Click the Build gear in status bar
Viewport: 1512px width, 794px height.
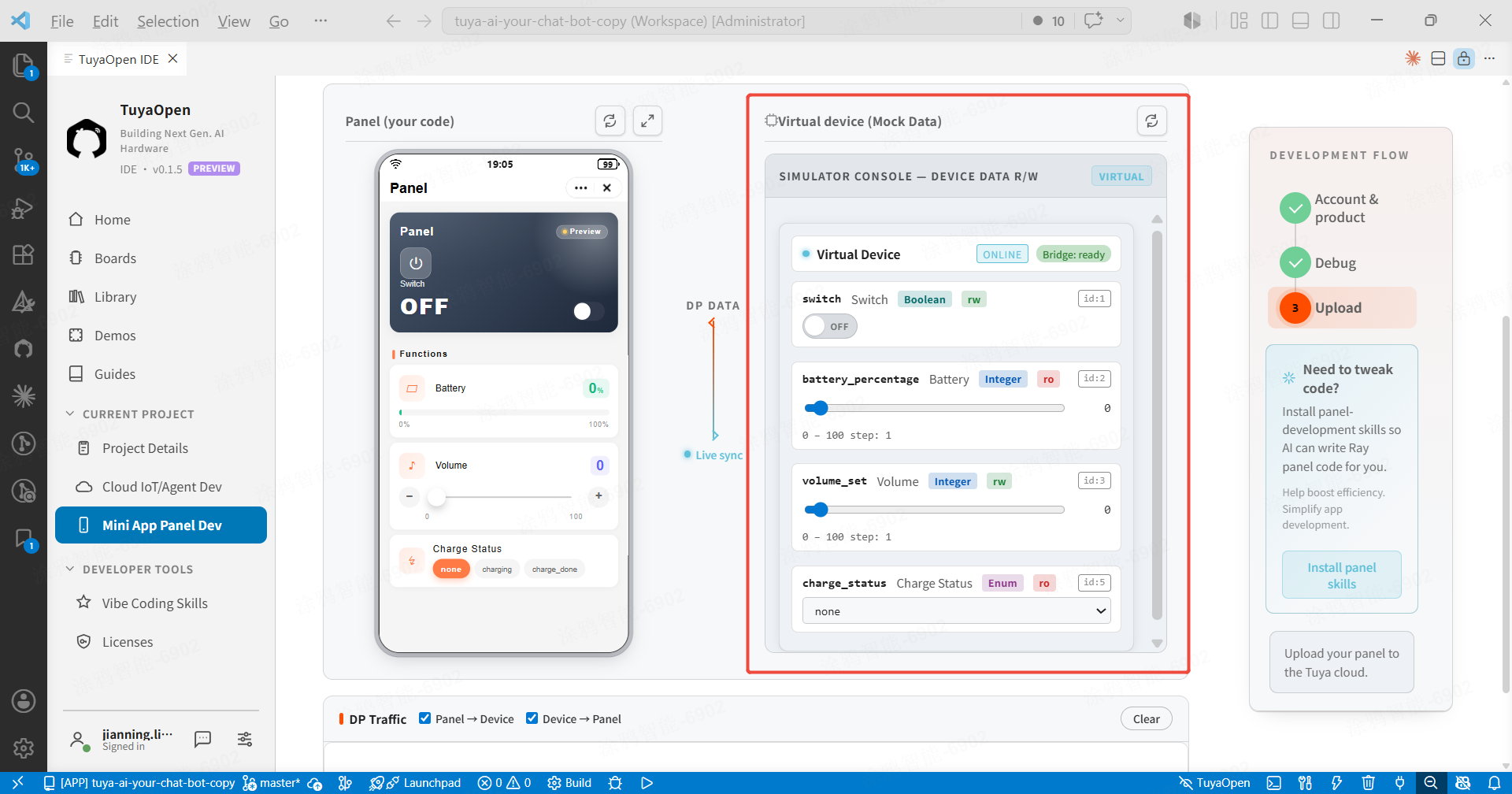point(569,783)
